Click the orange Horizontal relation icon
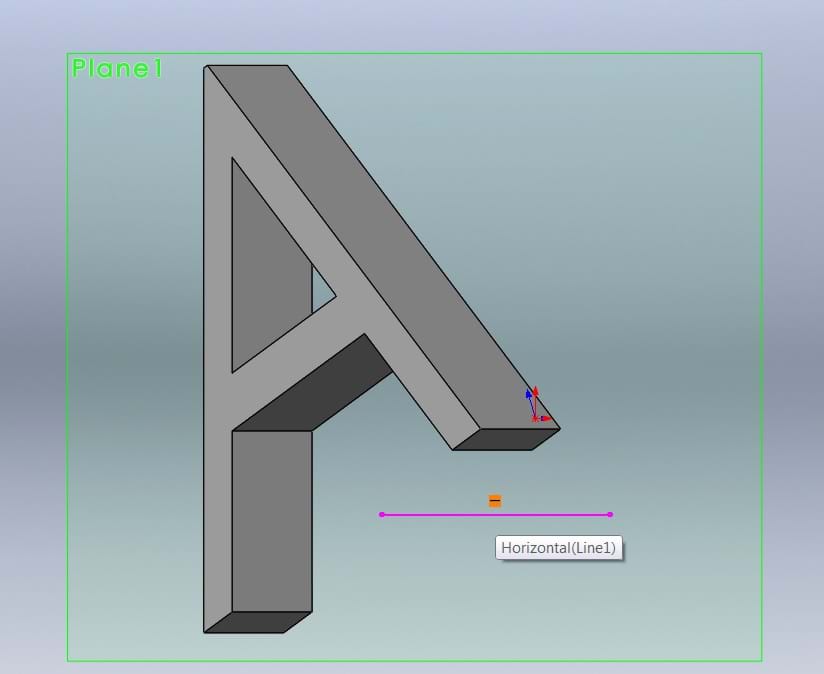Image resolution: width=824 pixels, height=674 pixels. click(x=495, y=501)
